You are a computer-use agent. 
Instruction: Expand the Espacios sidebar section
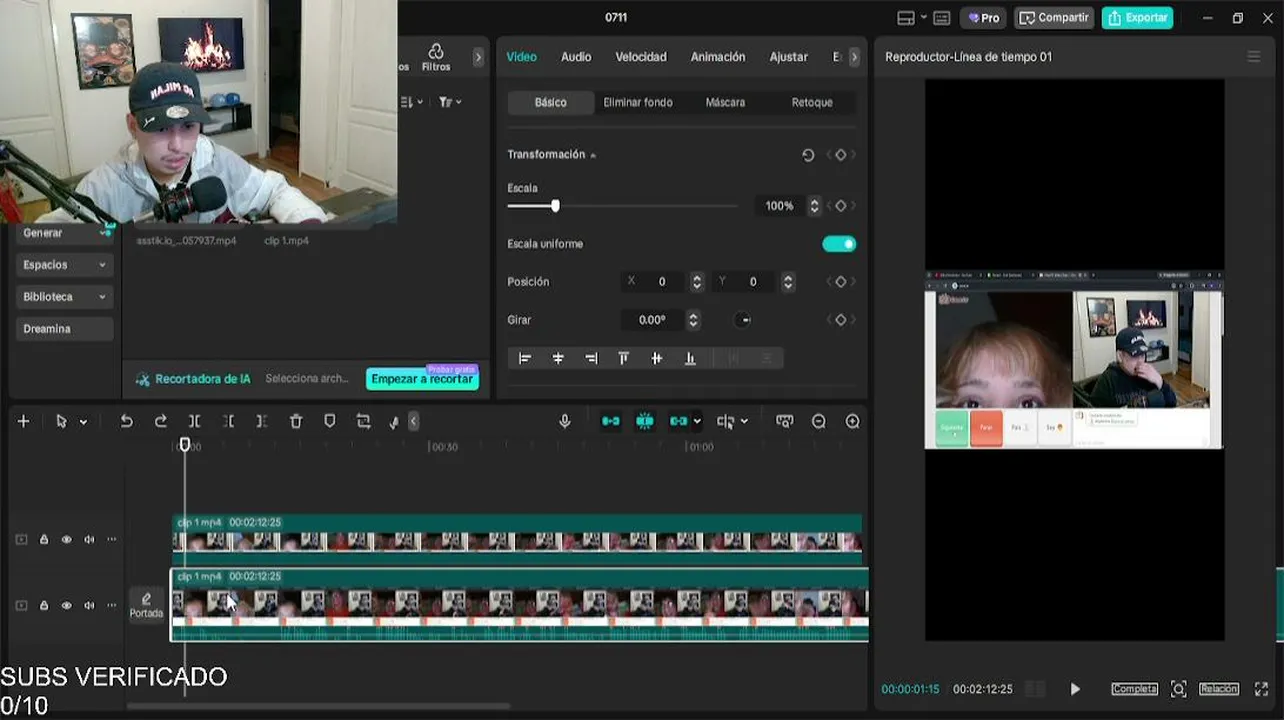pos(65,265)
